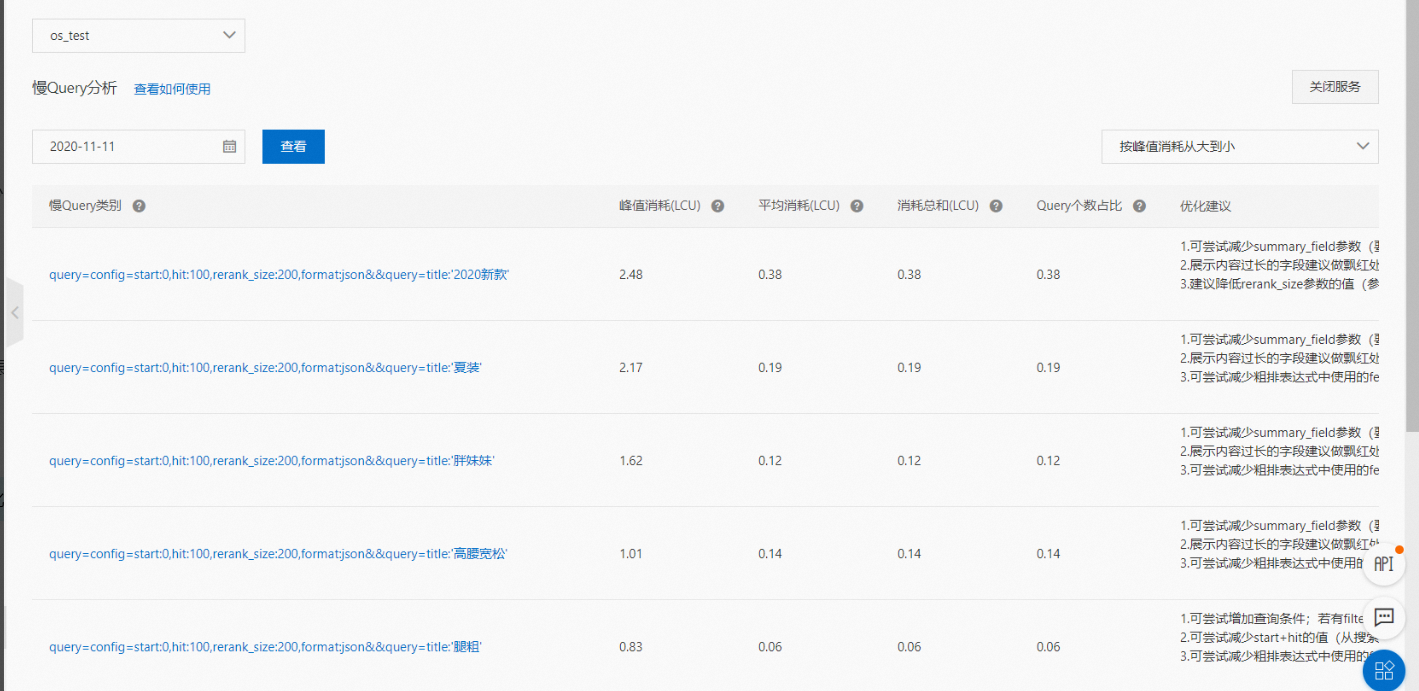The height and width of the screenshot is (691, 1419).
Task: Click the 慢Query类别 column header text
Action: pyautogui.click(x=85, y=206)
